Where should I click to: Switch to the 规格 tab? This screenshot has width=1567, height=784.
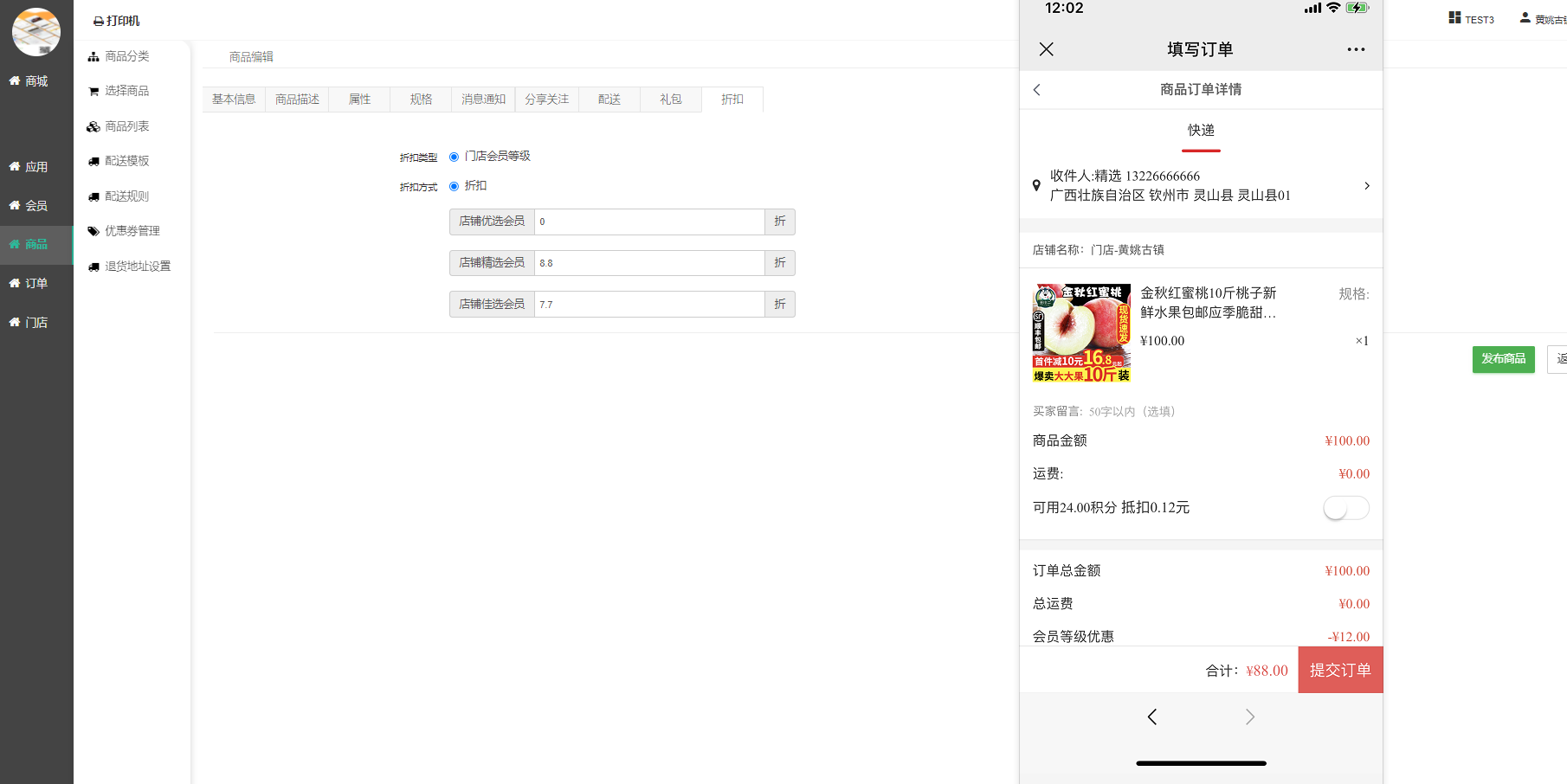[x=421, y=100]
